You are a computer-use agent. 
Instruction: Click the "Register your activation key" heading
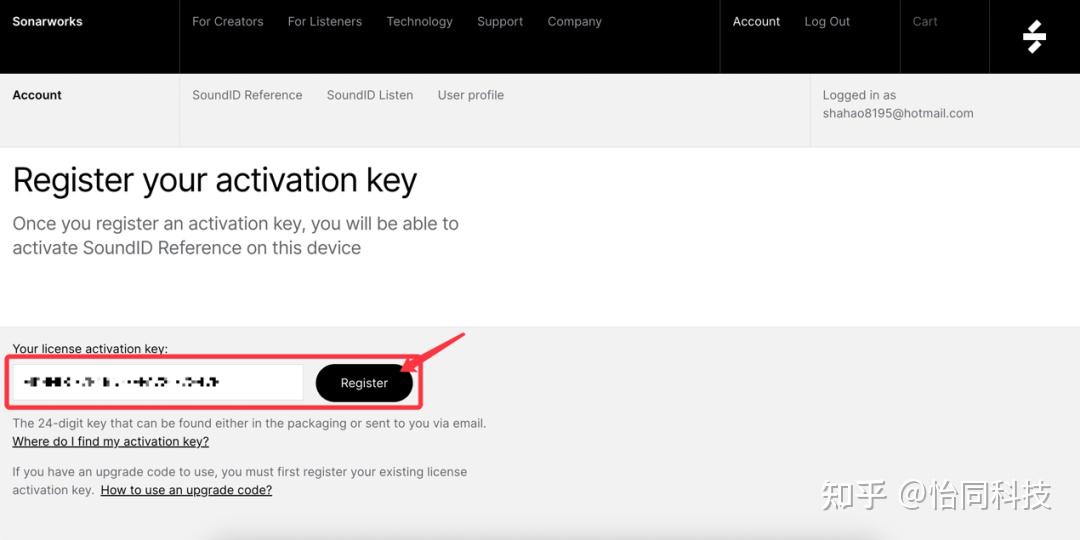pos(215,180)
